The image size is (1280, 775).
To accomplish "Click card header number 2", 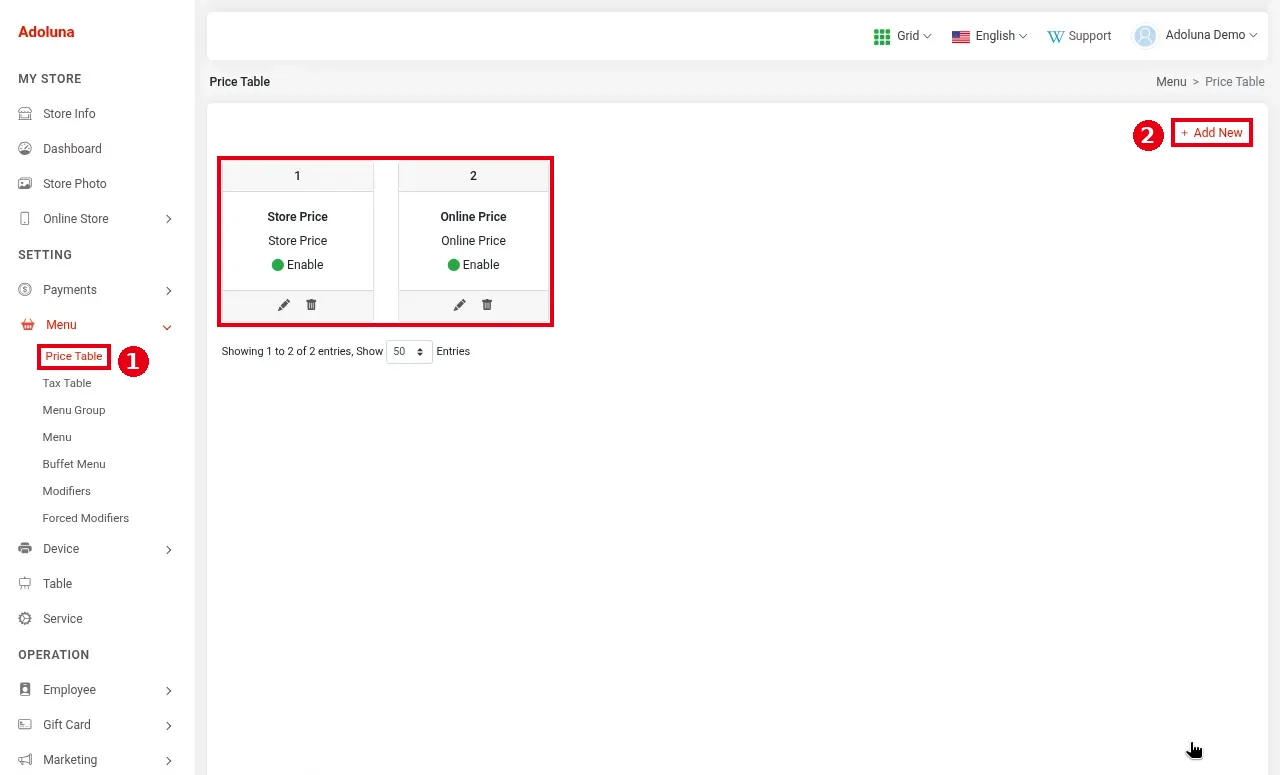I will pos(473,176).
